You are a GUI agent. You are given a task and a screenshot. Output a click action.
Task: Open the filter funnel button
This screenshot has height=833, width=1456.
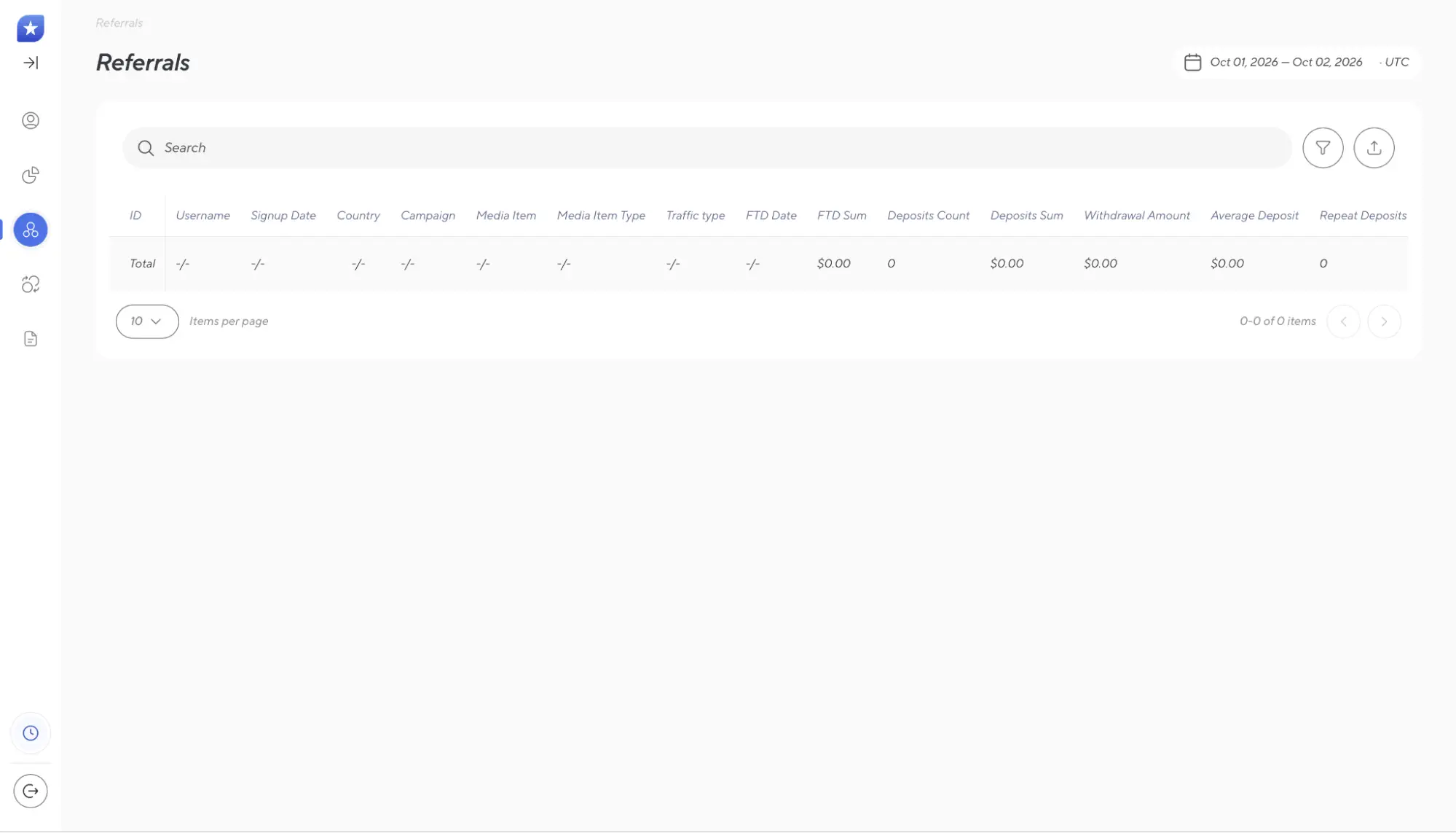1323,148
